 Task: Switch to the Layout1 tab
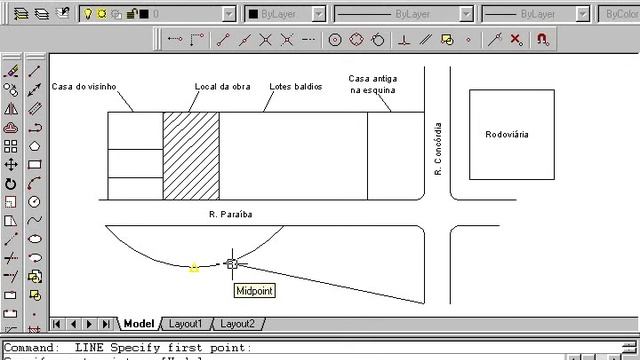[x=185, y=324]
